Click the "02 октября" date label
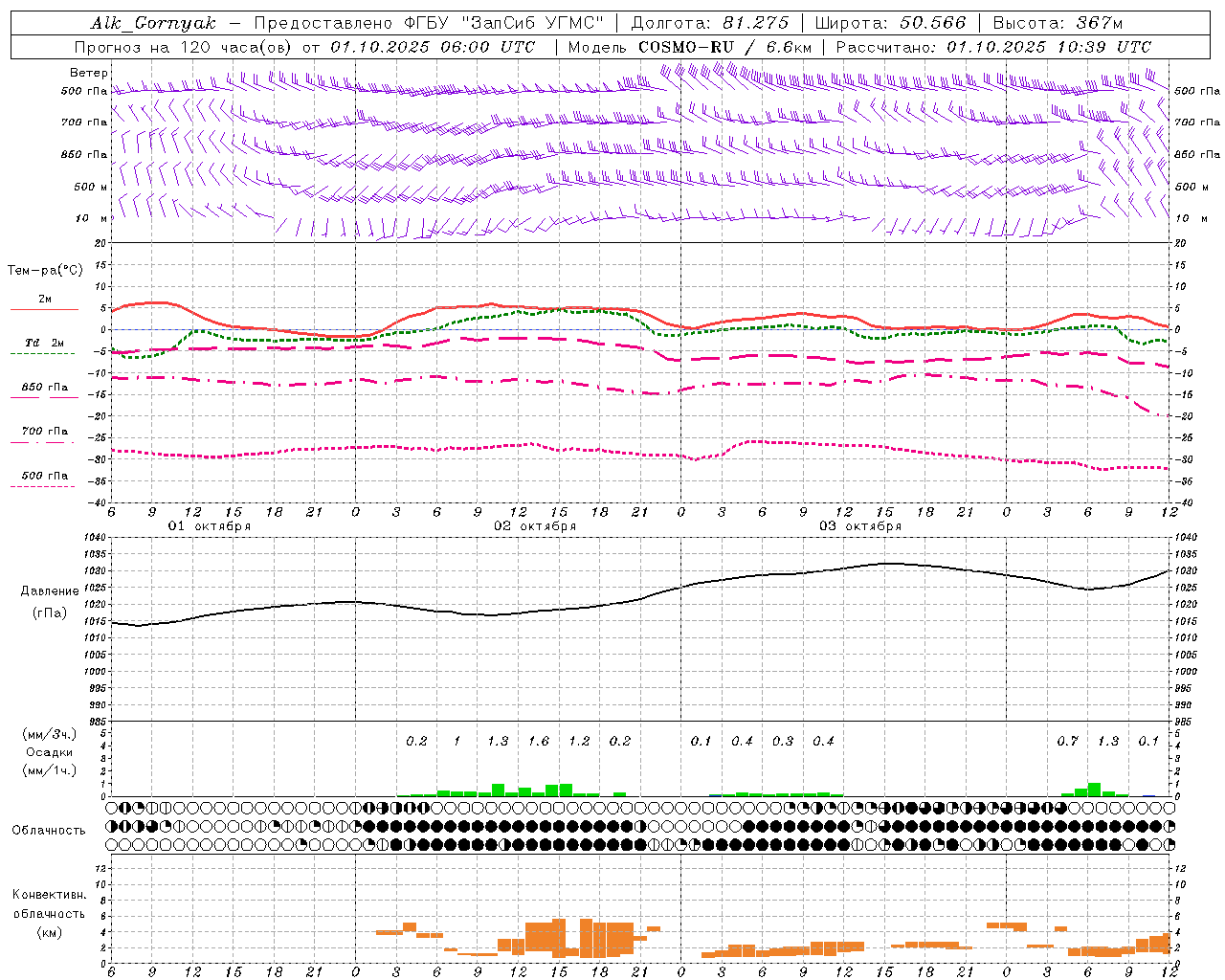Screen dimensions: 1225x980 click(535, 526)
